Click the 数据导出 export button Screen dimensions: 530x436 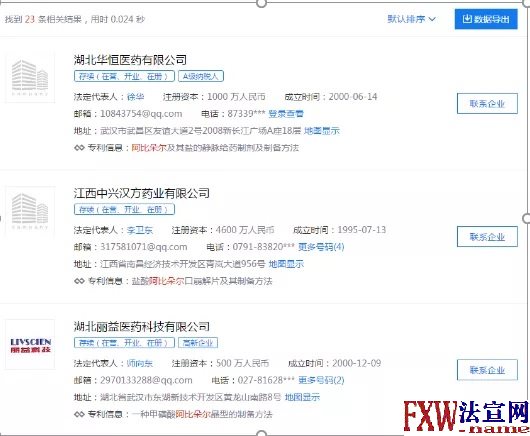point(486,19)
